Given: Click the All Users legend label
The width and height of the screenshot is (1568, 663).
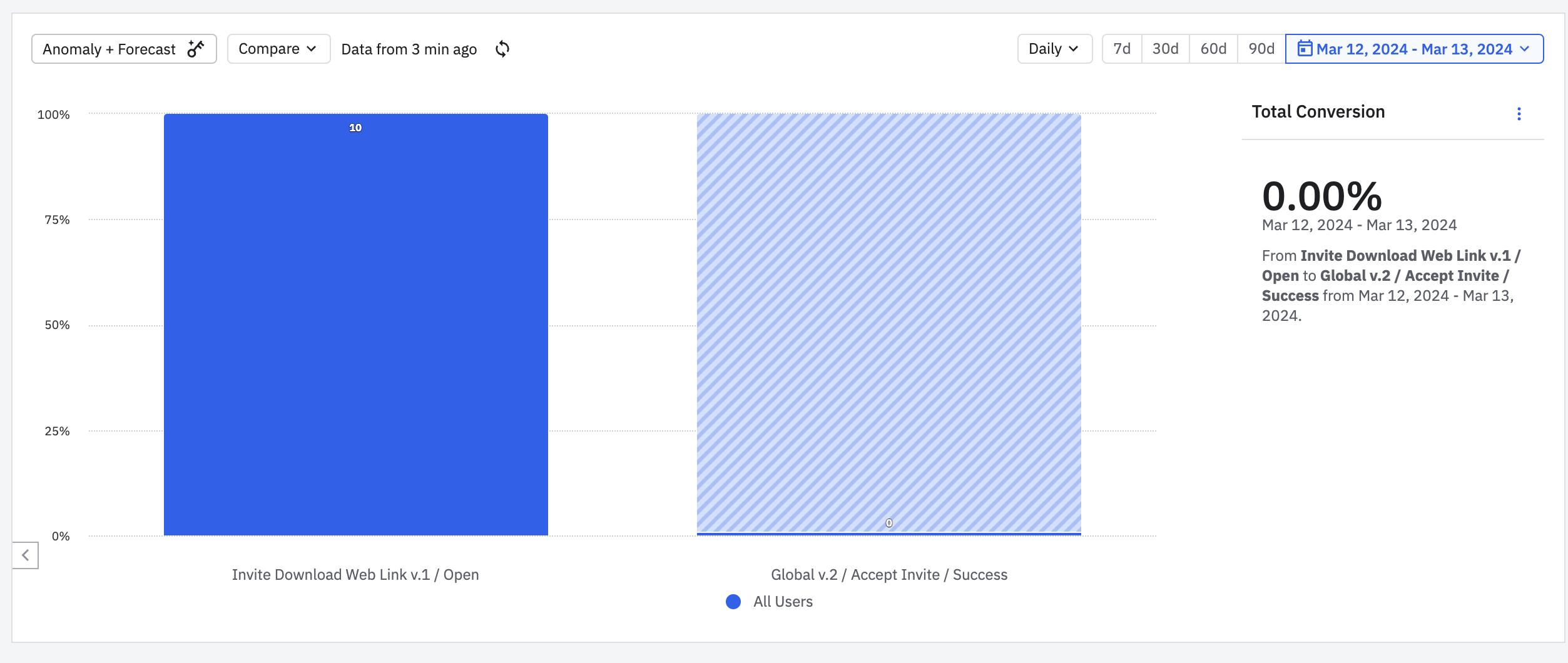Looking at the screenshot, I should coord(783,602).
